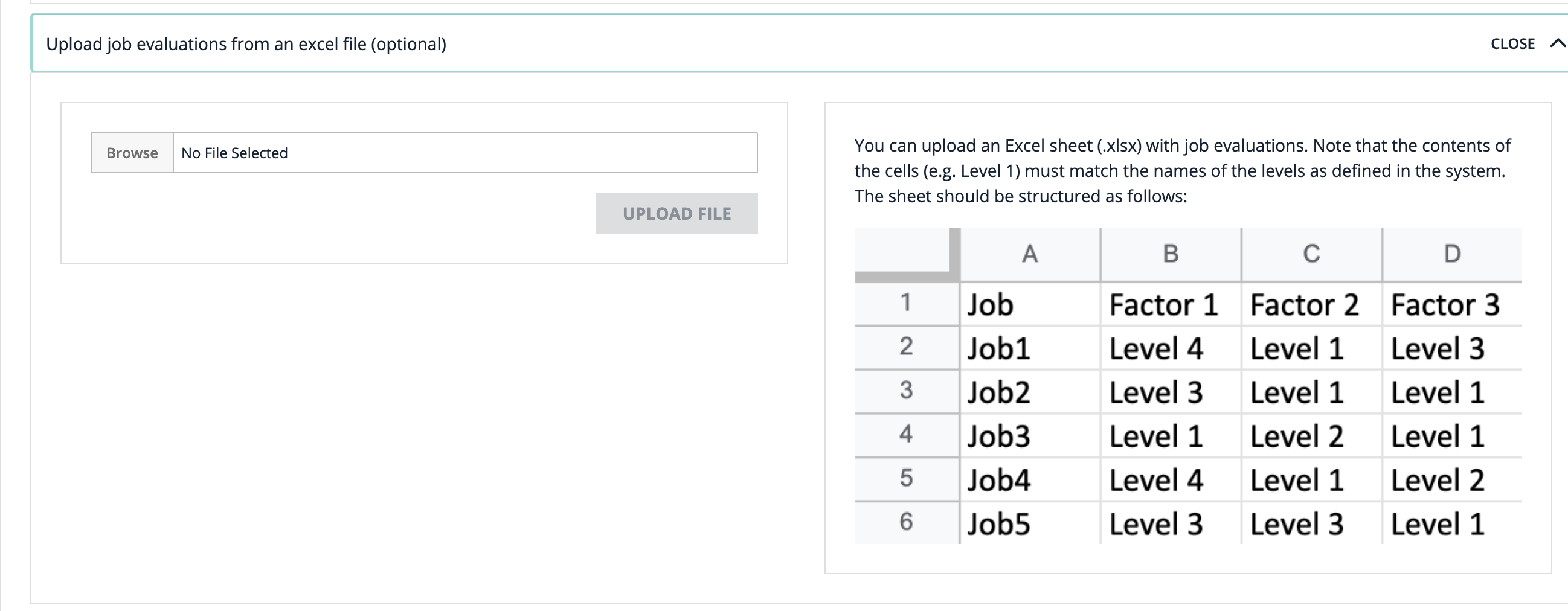The width and height of the screenshot is (1568, 611).
Task: Click the 'Upload job evaluations from an excel file' title
Action: click(x=246, y=44)
